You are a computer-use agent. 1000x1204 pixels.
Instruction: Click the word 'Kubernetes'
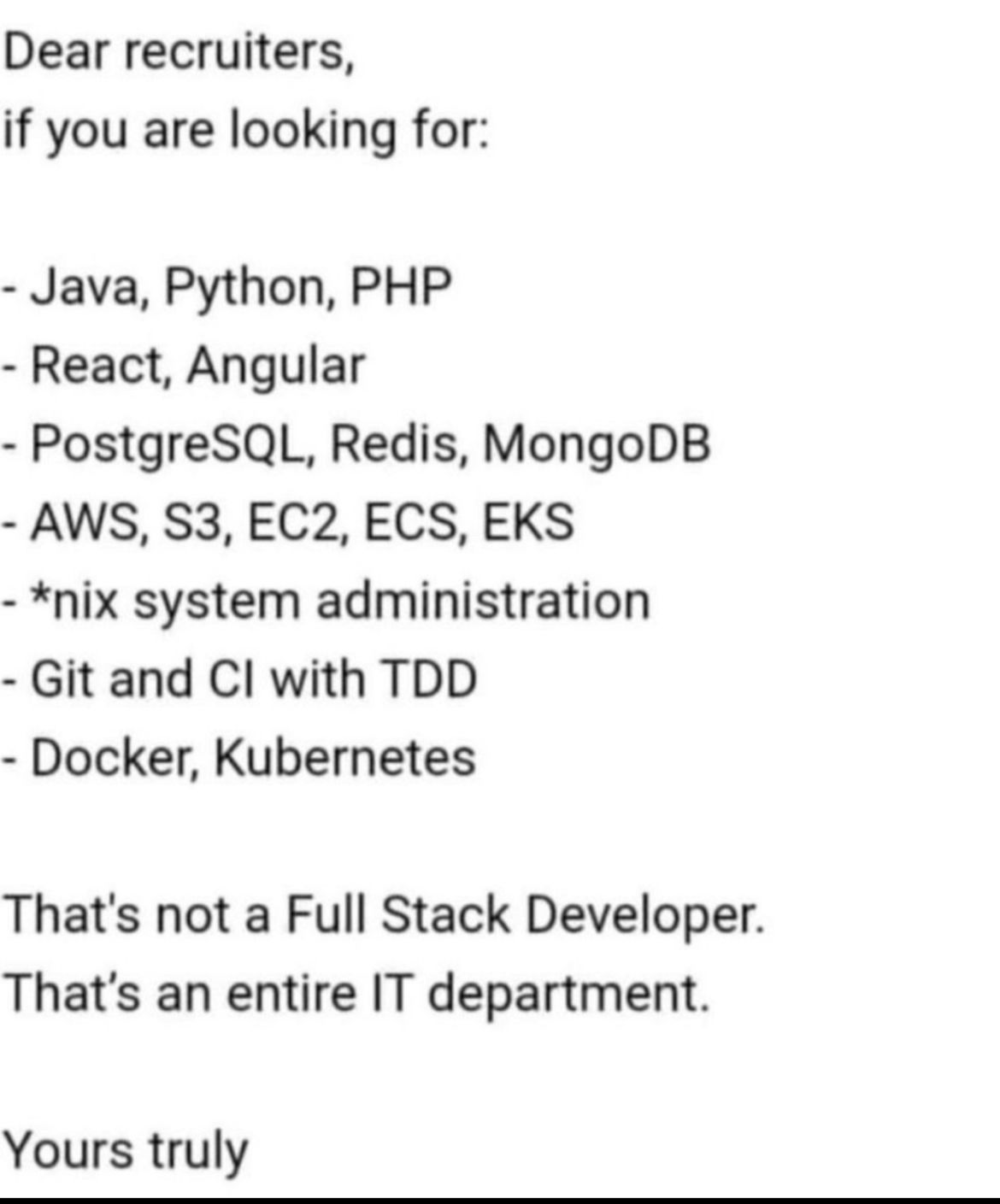coord(344,758)
